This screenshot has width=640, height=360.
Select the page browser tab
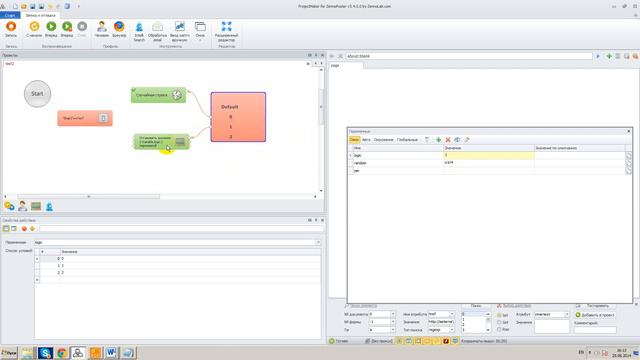coord(346,65)
